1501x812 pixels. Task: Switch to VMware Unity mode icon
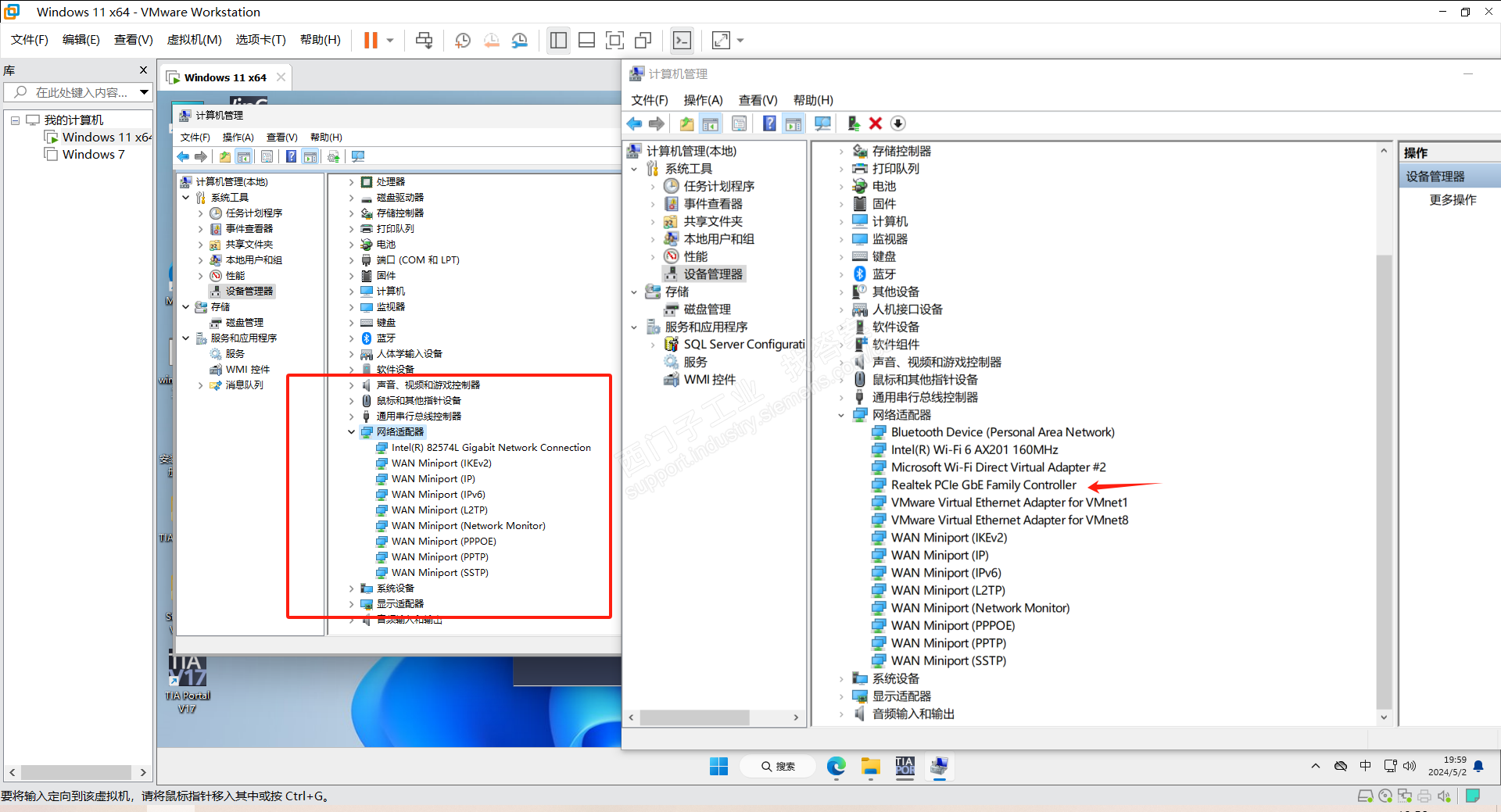point(643,41)
